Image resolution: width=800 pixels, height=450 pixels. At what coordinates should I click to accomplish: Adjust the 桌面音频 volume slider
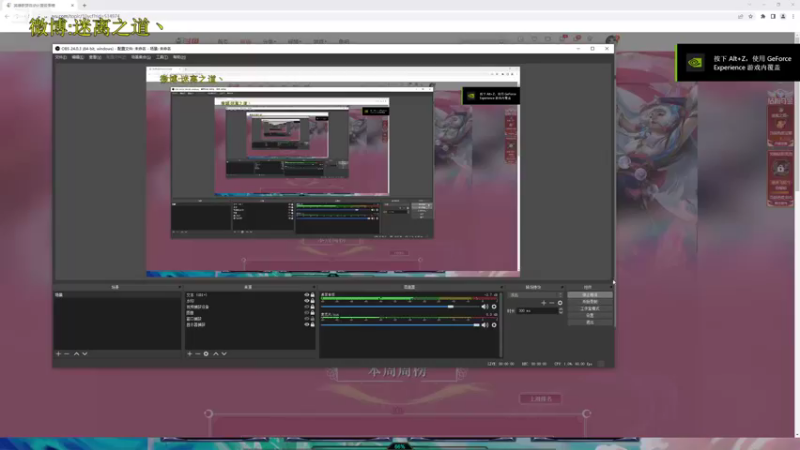pos(451,307)
